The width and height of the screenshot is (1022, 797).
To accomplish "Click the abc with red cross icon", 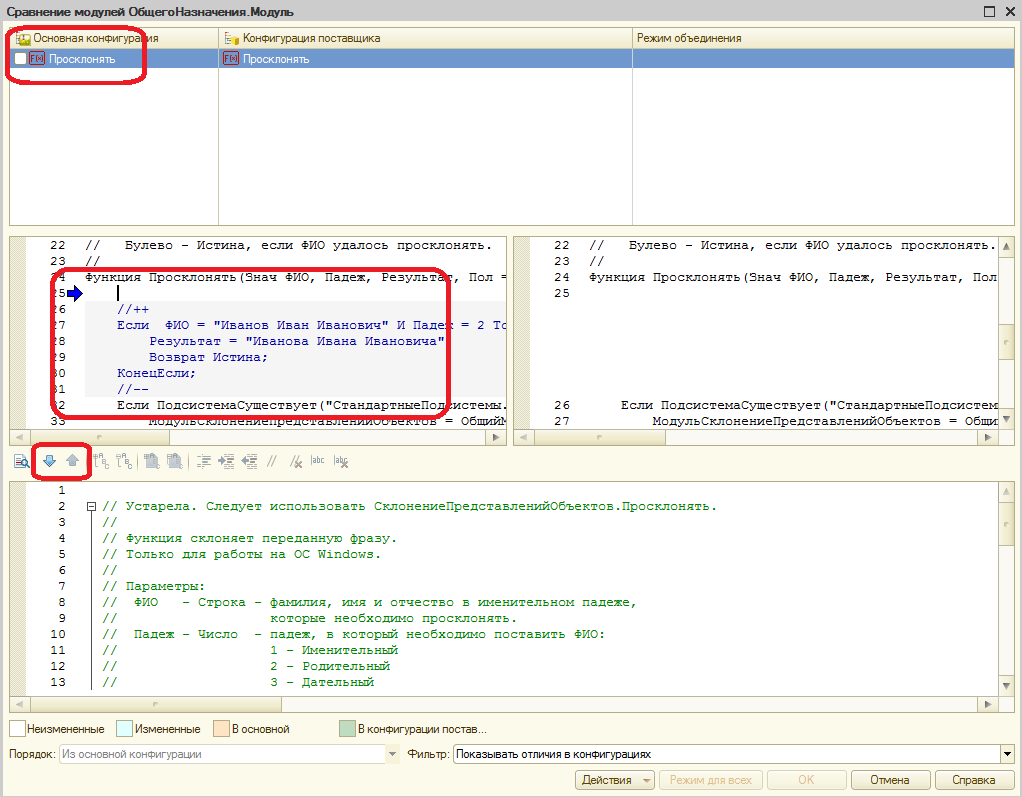I will (x=340, y=461).
